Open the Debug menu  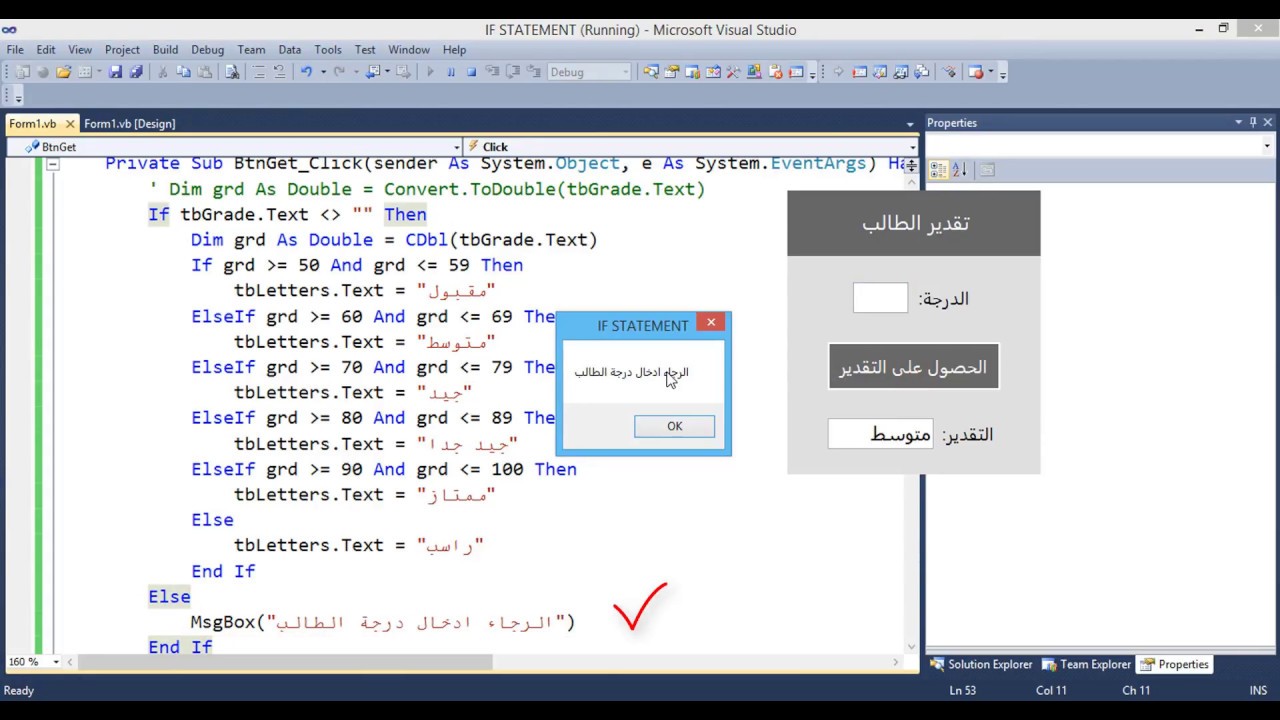pyautogui.click(x=207, y=49)
